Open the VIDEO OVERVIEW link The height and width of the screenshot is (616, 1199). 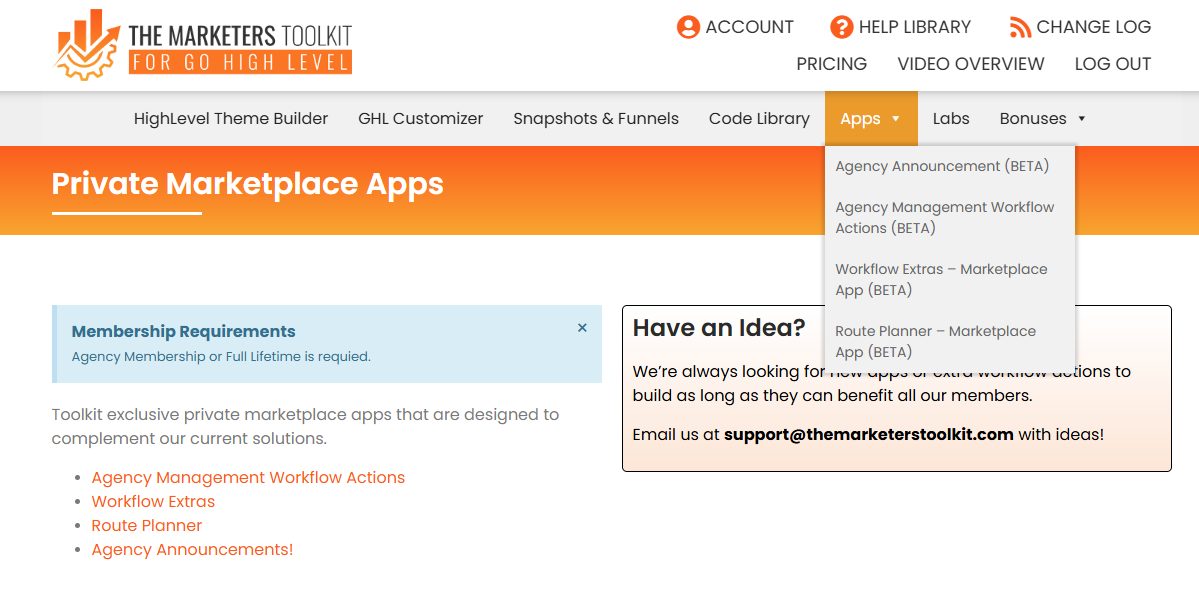(x=970, y=64)
